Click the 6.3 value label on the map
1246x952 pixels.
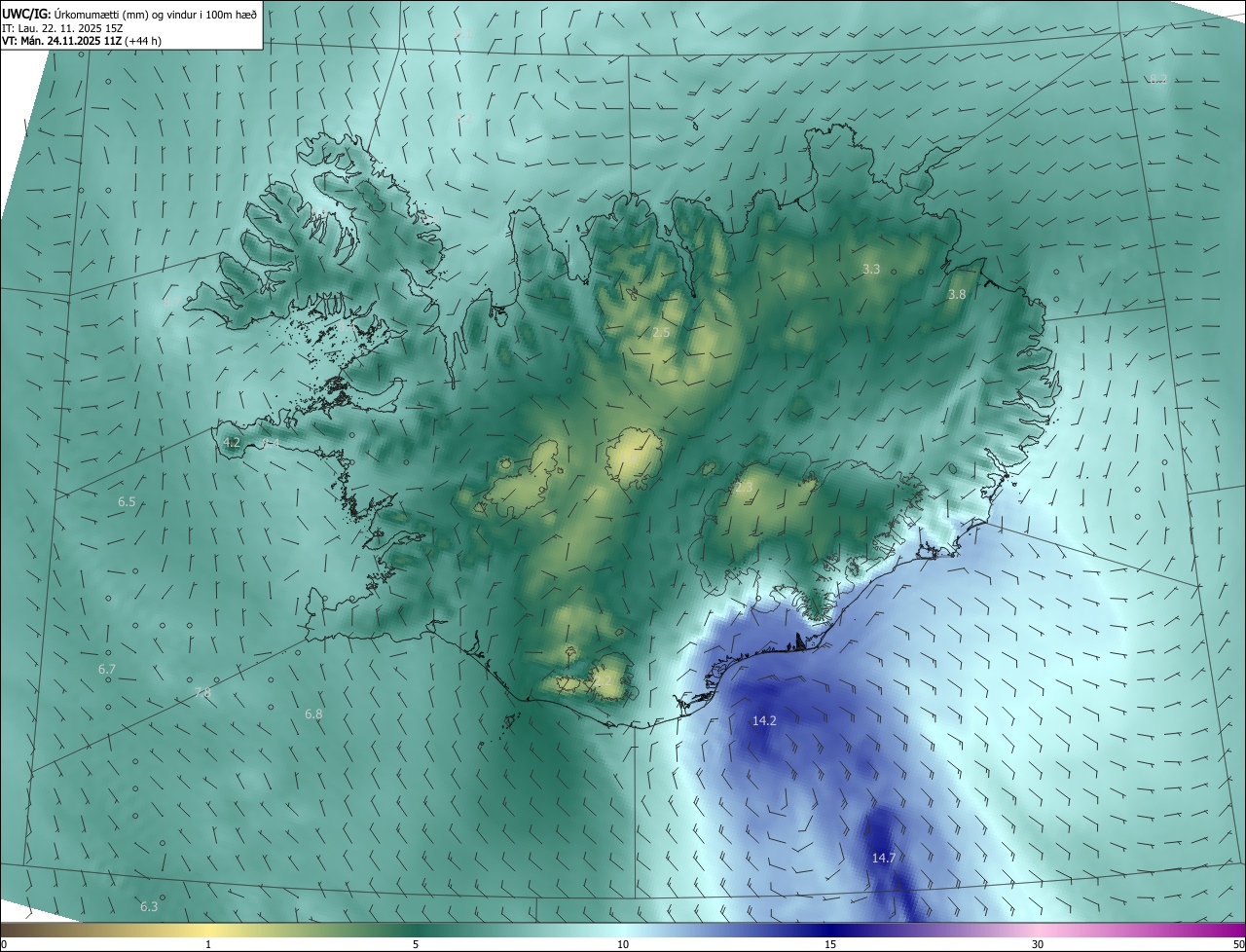point(149,907)
